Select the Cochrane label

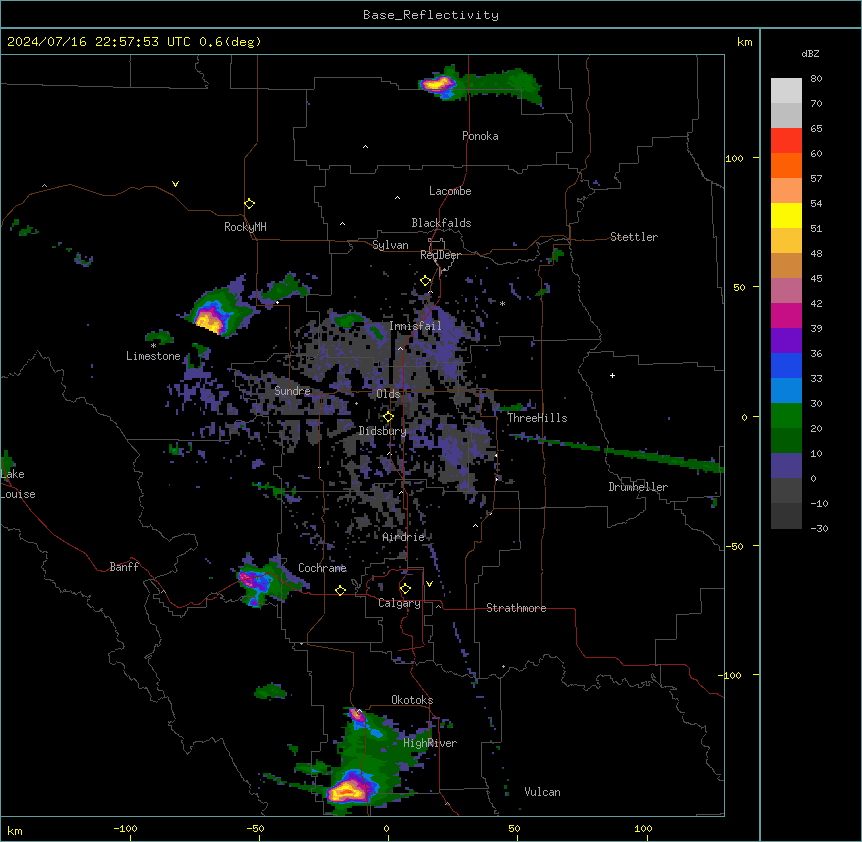322,568
